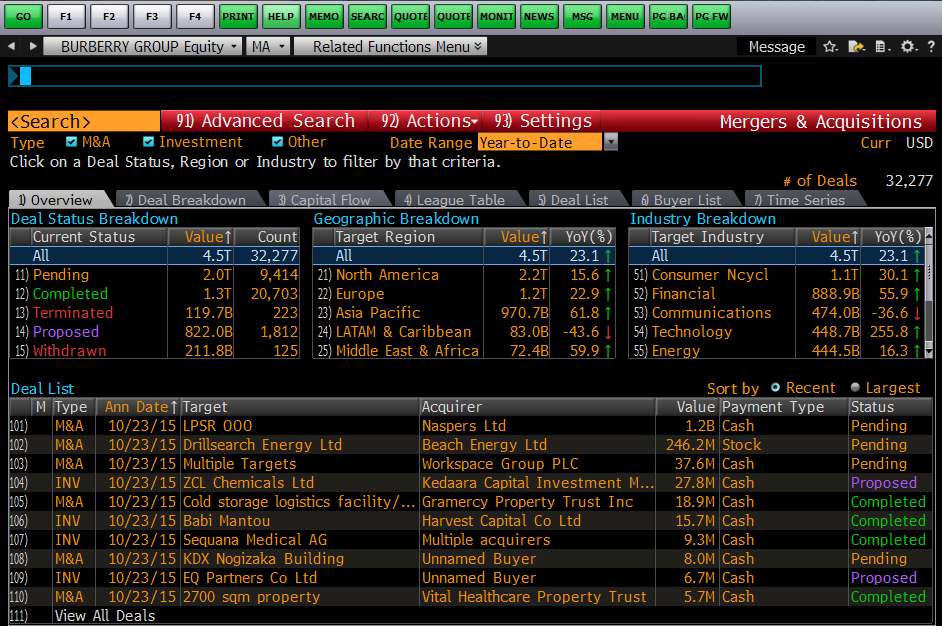942x626 pixels.
Task: Open the settings gear icon
Action: (907, 46)
